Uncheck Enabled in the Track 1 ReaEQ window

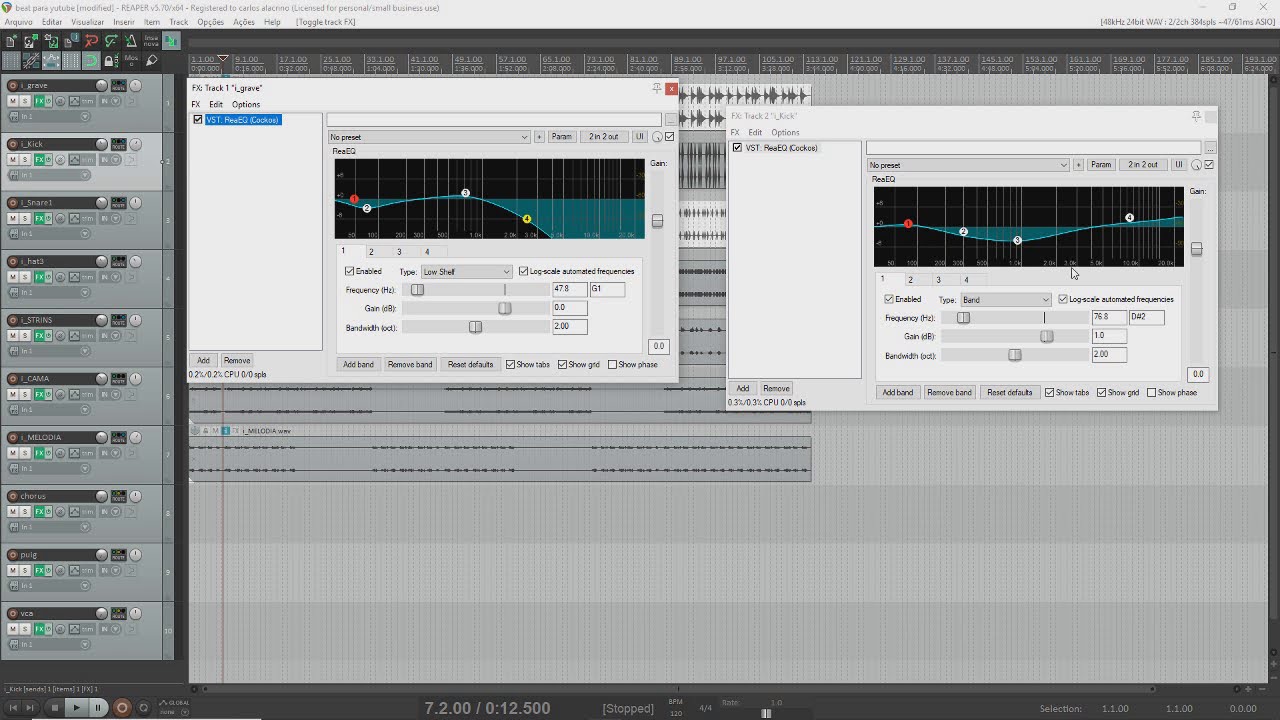[x=349, y=271]
